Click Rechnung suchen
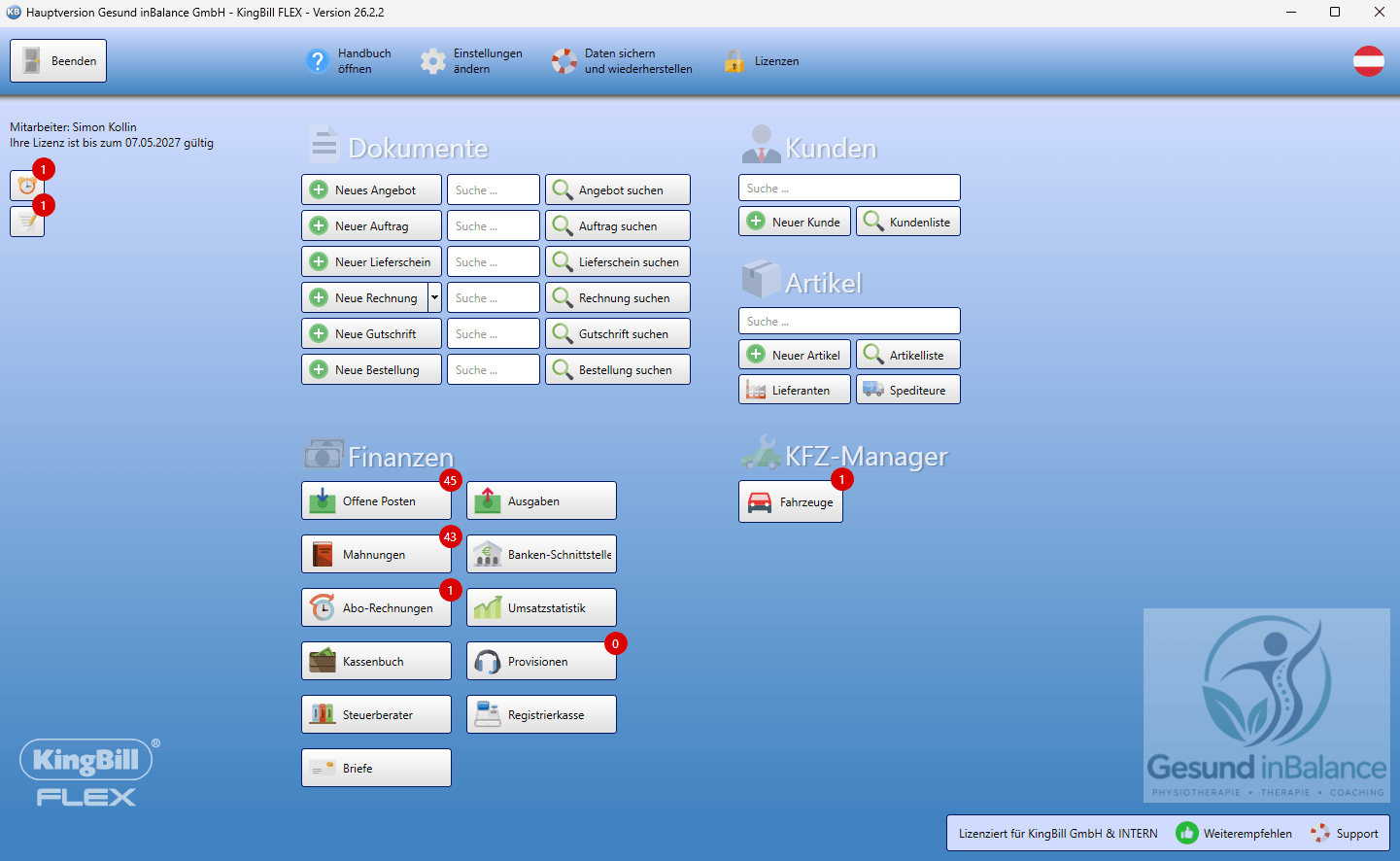1400x861 pixels. pyautogui.click(x=618, y=297)
